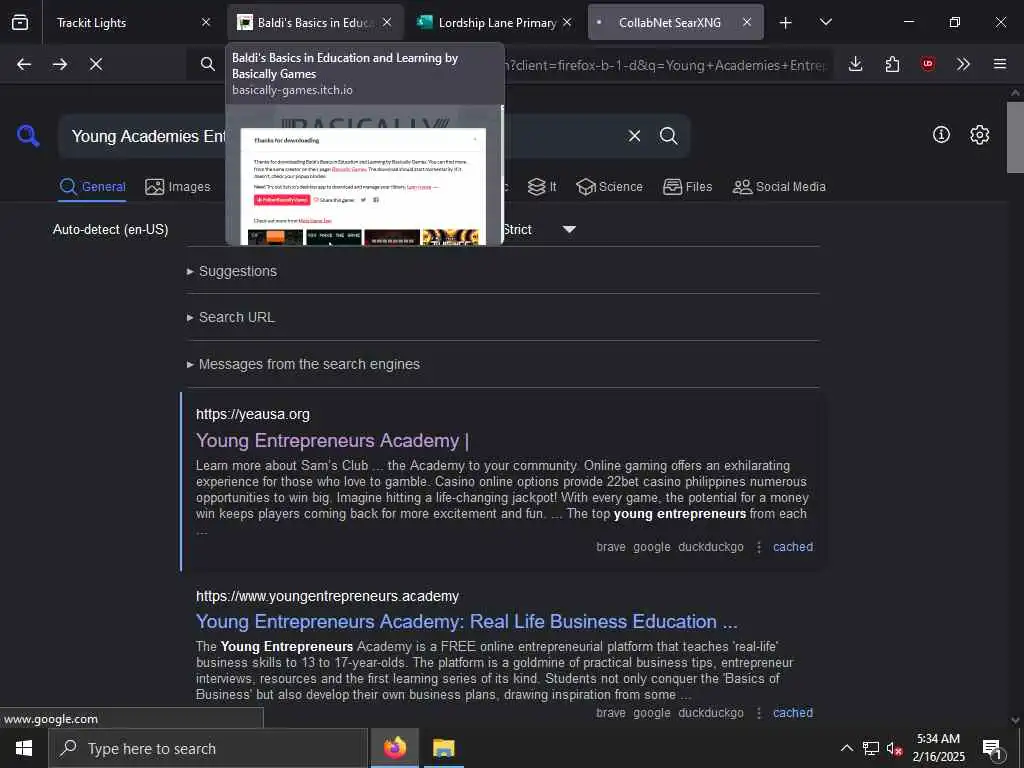
Task: Open Firefox View icon in tab strip
Action: click(x=20, y=23)
